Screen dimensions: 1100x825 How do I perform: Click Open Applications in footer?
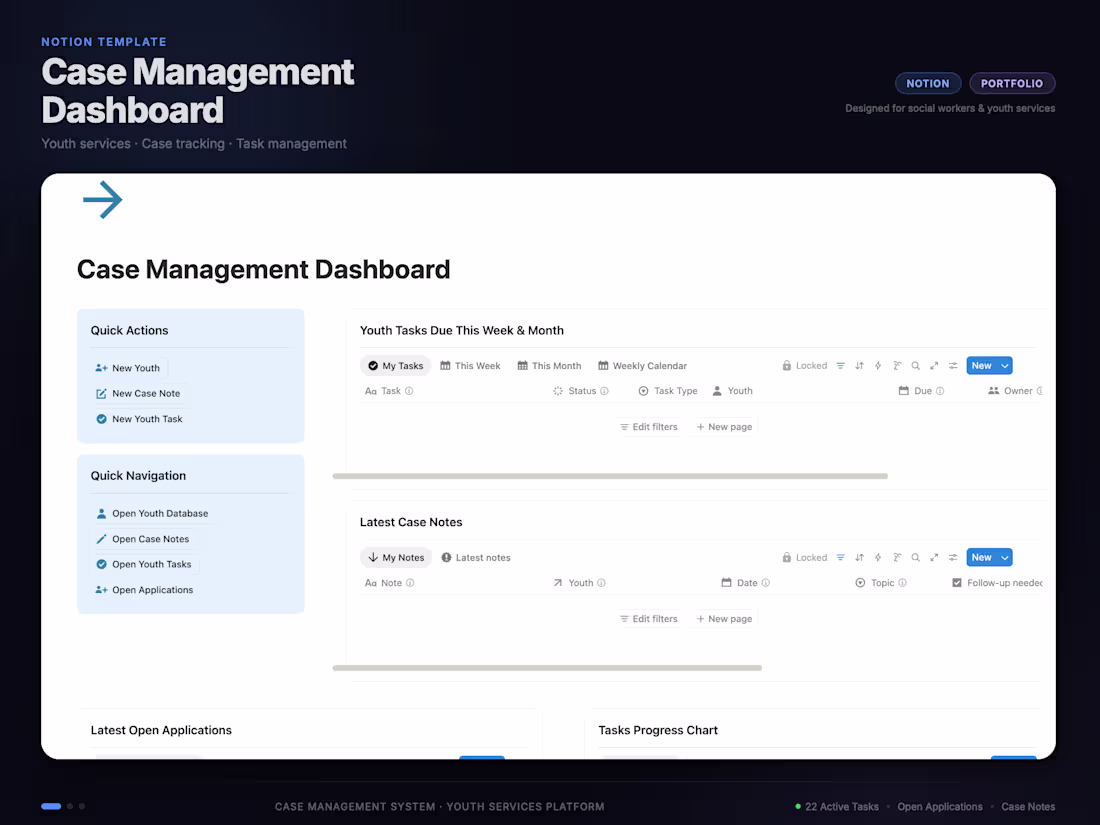tap(940, 807)
